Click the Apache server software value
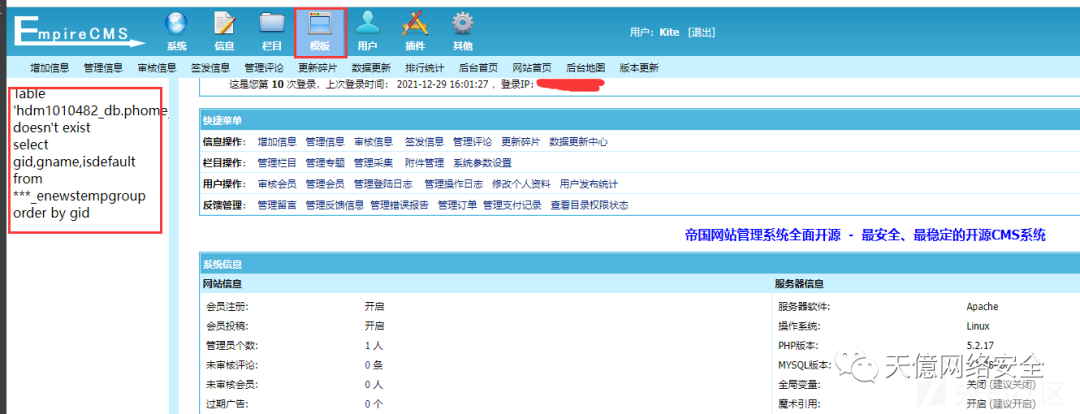This screenshot has height=414, width=1080. pyautogui.click(x=982, y=307)
